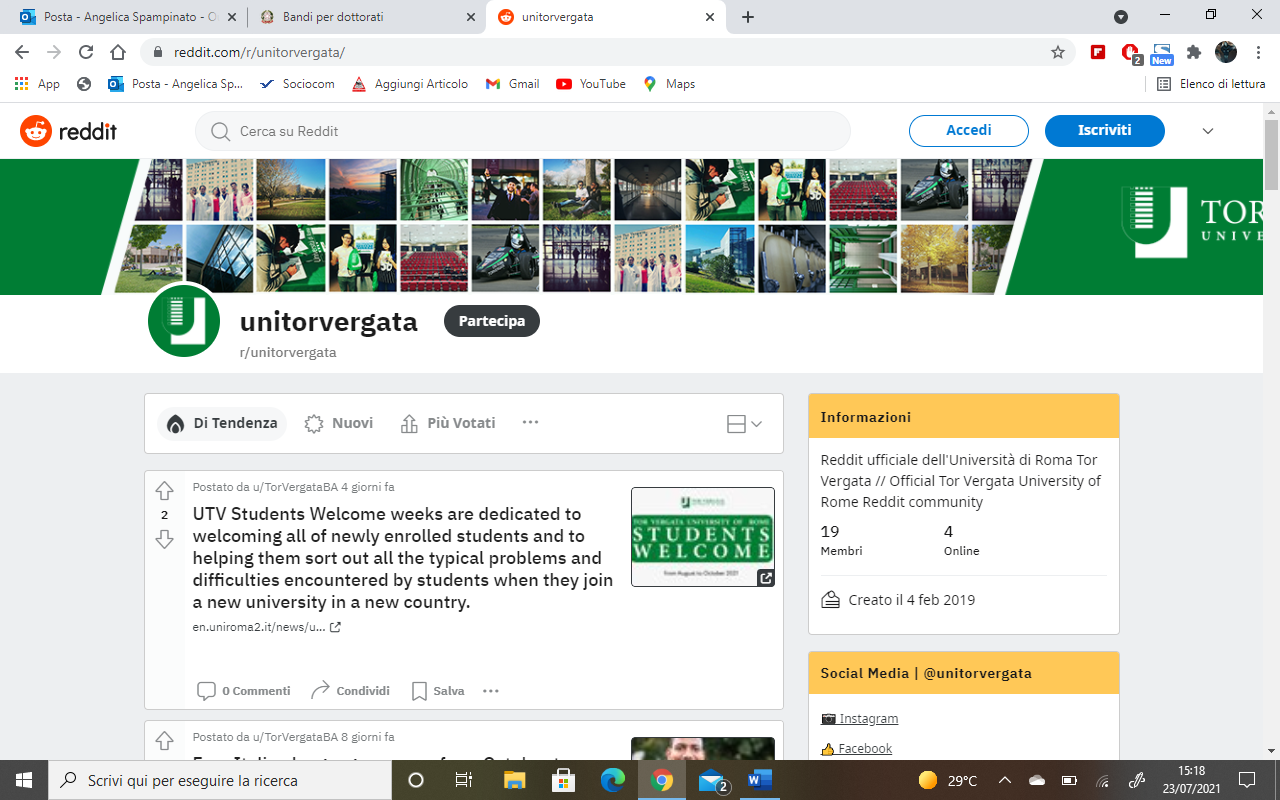The width and height of the screenshot is (1280, 800).
Task: Share the Students Welcome post via Condividi
Action: 350,691
